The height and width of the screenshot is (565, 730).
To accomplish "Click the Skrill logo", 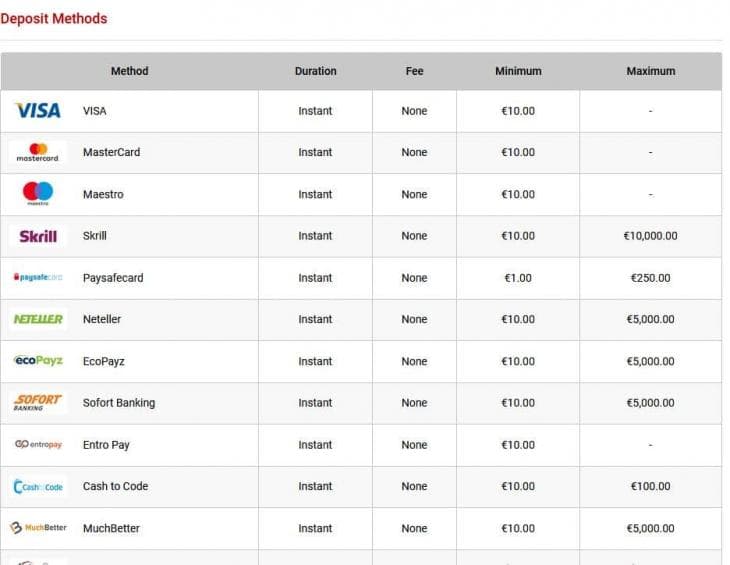I will (x=38, y=236).
